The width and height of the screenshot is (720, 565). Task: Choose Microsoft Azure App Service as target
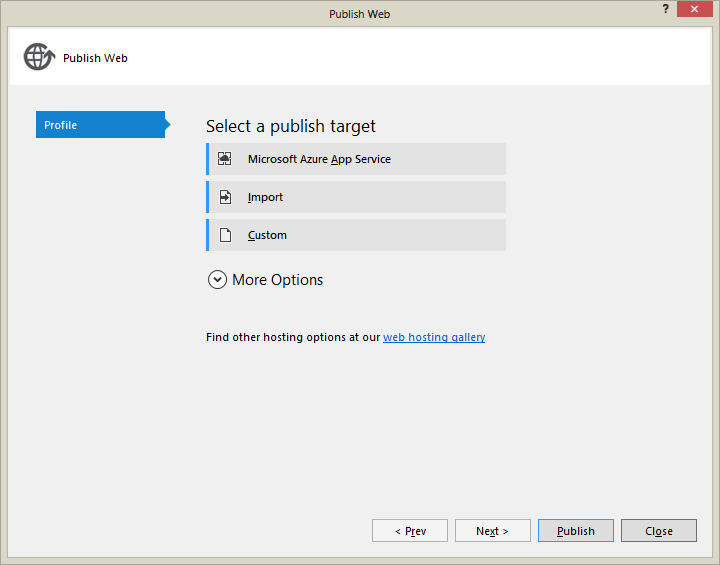tap(319, 159)
